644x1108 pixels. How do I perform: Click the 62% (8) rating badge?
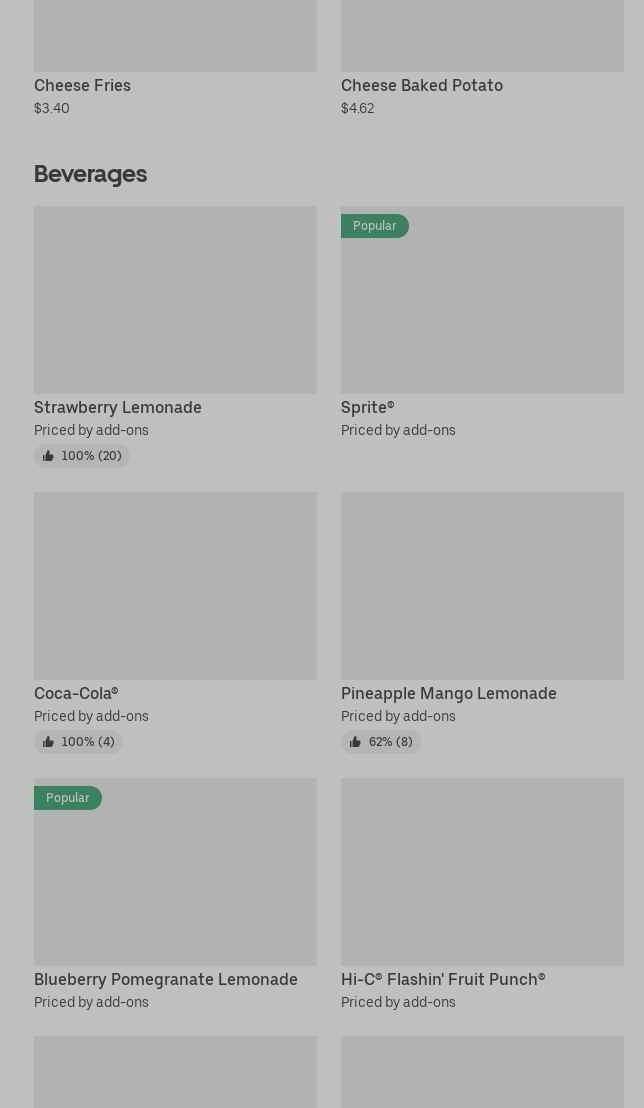click(381, 742)
